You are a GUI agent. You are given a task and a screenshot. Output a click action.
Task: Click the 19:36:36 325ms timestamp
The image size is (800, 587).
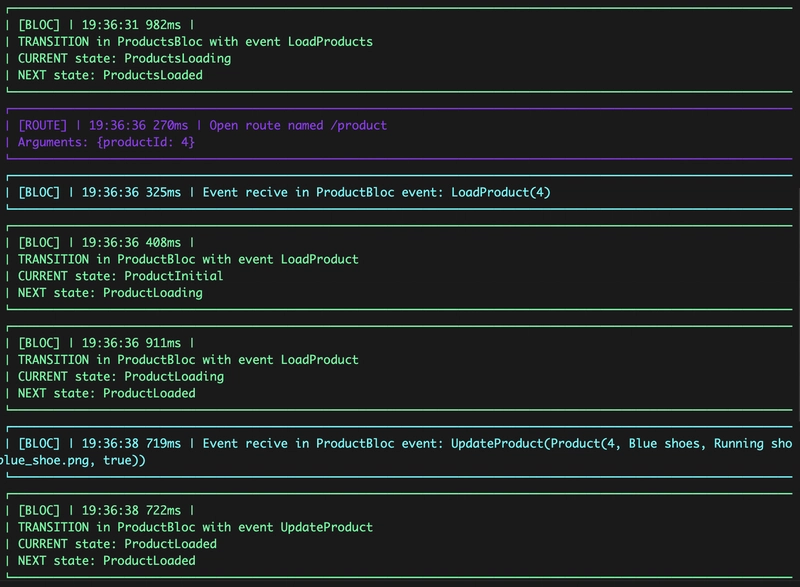point(131,192)
